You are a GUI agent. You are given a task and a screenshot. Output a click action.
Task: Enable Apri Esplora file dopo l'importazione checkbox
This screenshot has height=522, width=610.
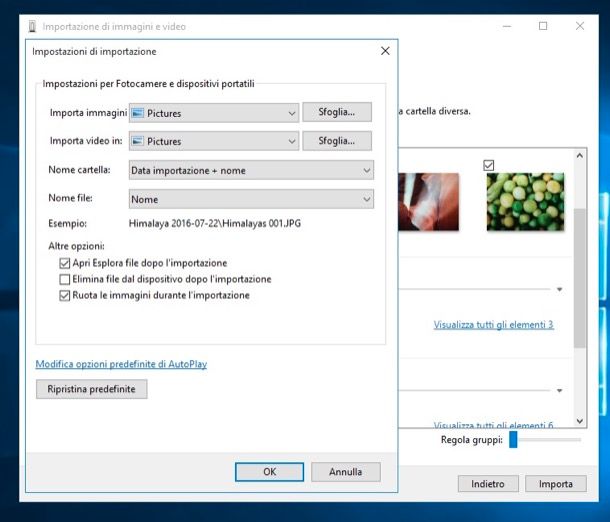coord(66,263)
